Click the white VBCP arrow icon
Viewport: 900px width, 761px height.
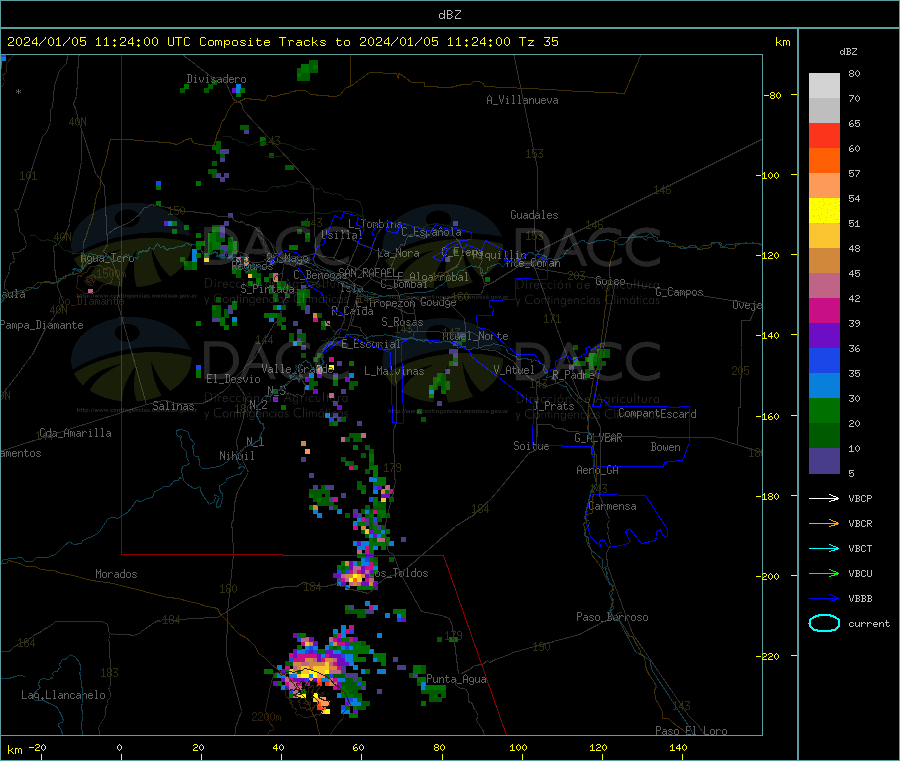click(824, 498)
